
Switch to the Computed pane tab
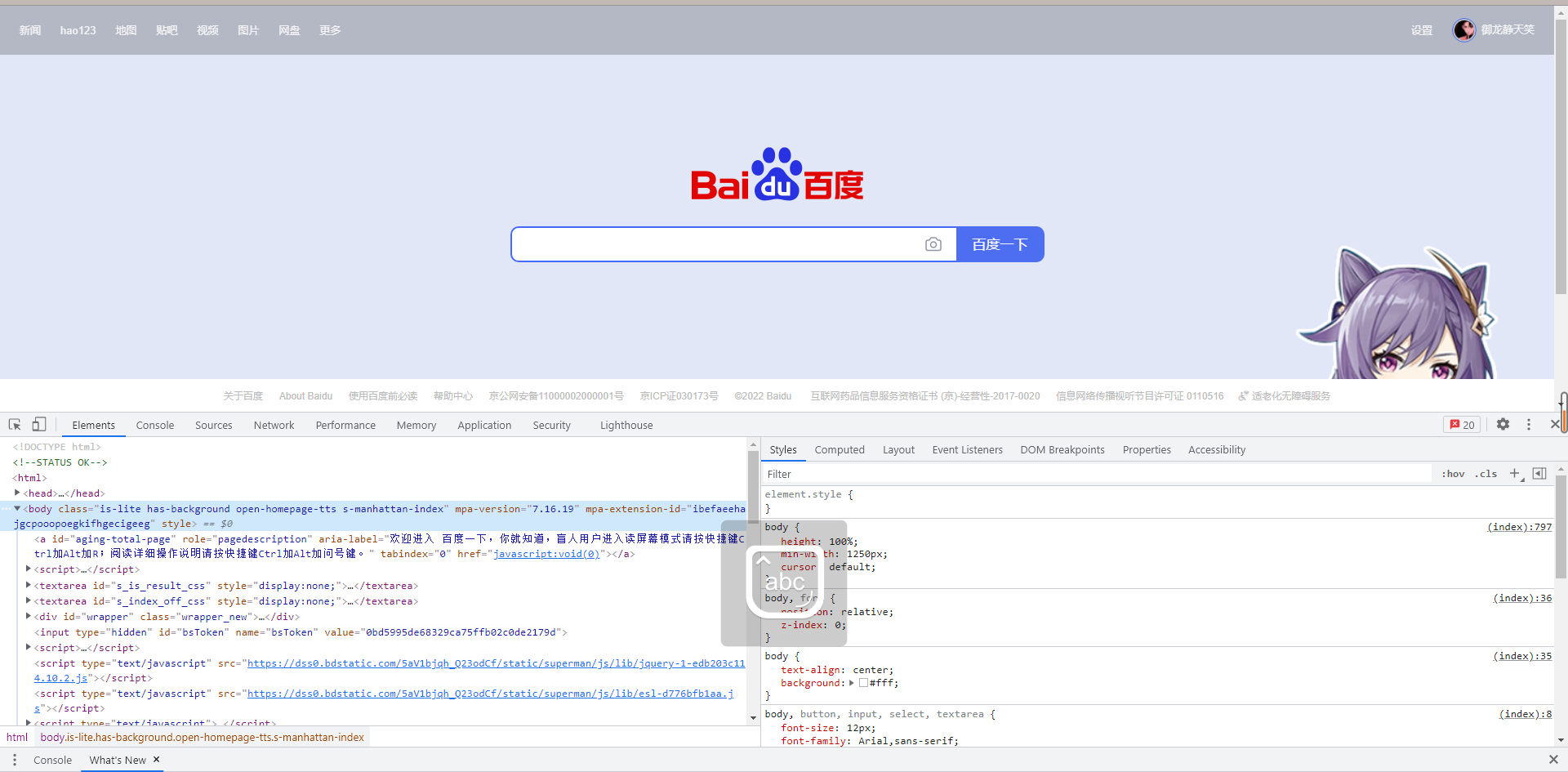click(x=840, y=449)
